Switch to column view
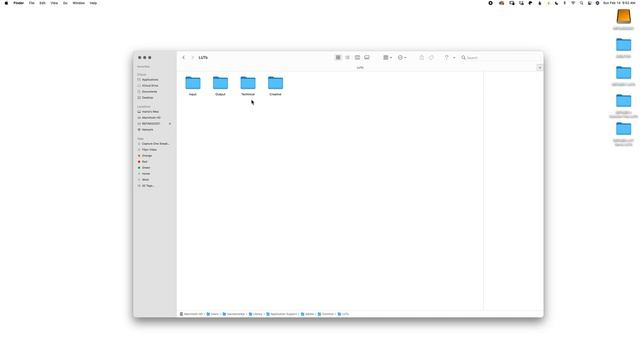This screenshot has height=360, width=640. pos(357,58)
